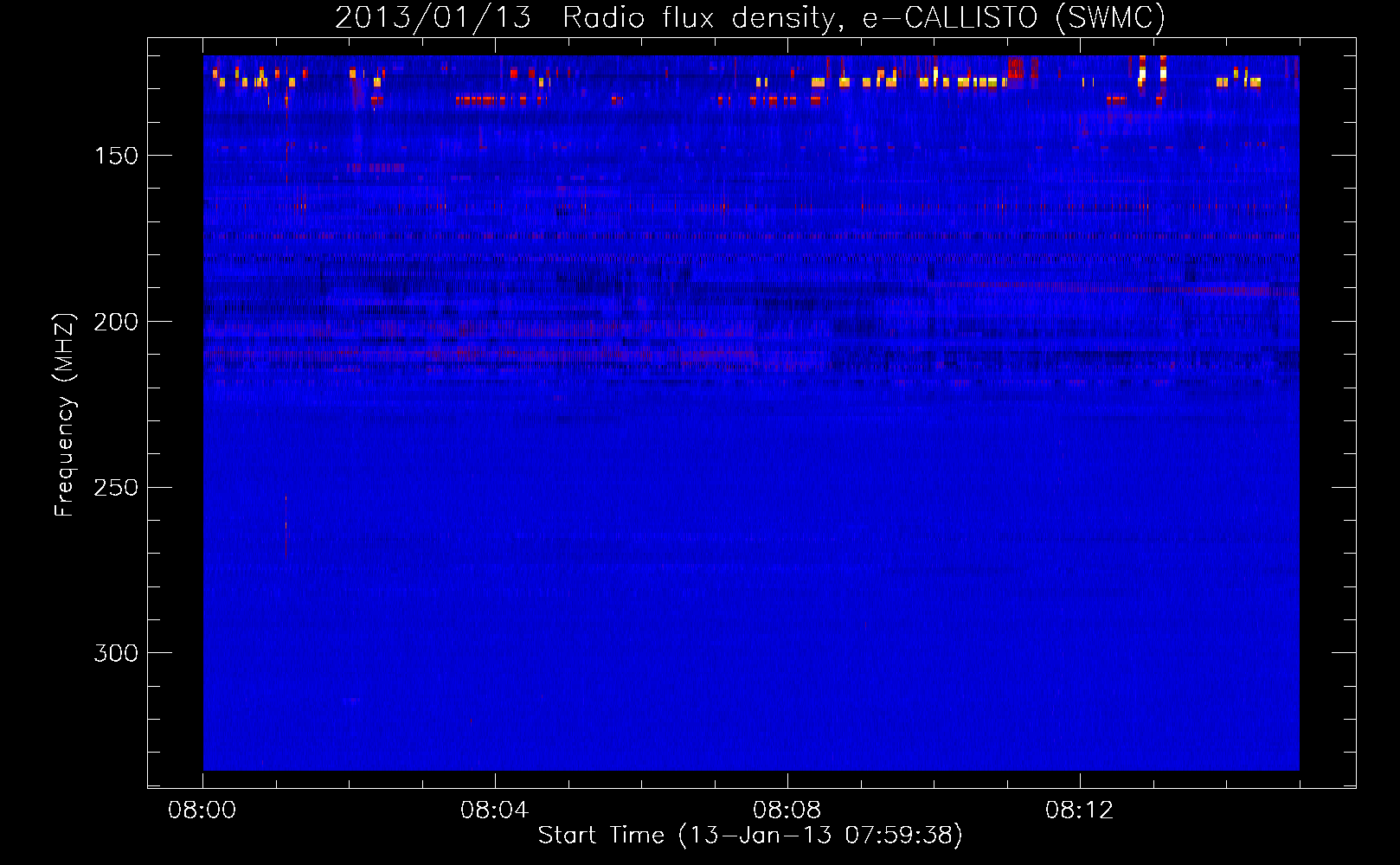Click the 08:04 time tick label
The width and height of the screenshot is (1400, 865).
click(495, 811)
